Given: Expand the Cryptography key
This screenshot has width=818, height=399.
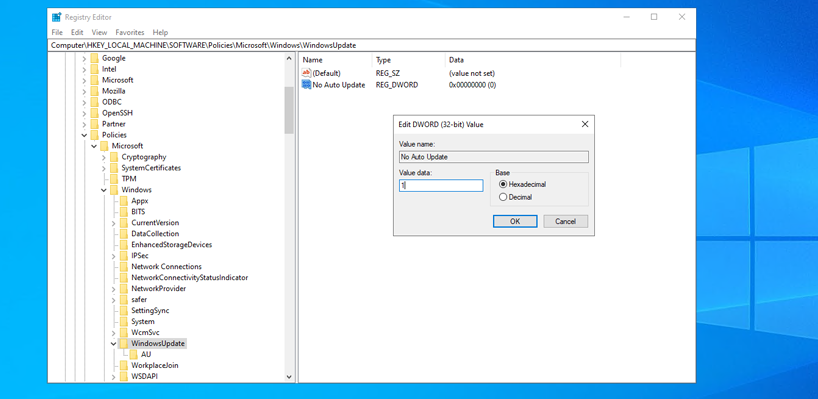Looking at the screenshot, I should coord(104,157).
